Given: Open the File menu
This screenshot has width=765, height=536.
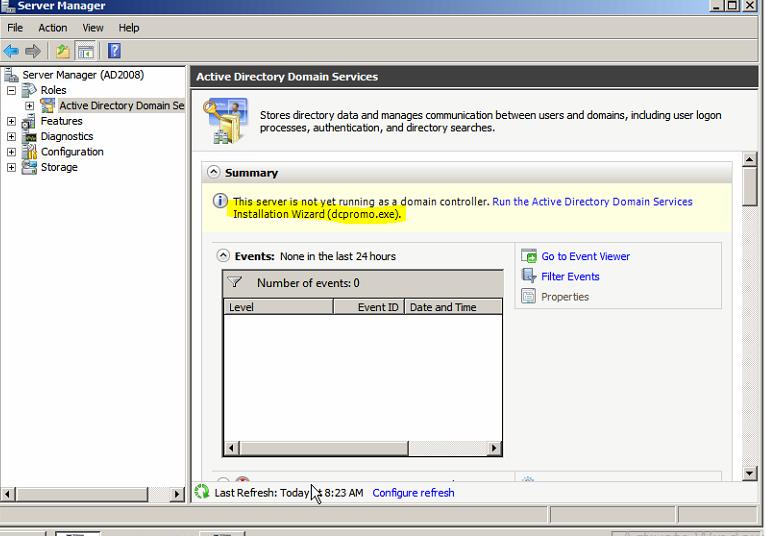Looking at the screenshot, I should 15,28.
